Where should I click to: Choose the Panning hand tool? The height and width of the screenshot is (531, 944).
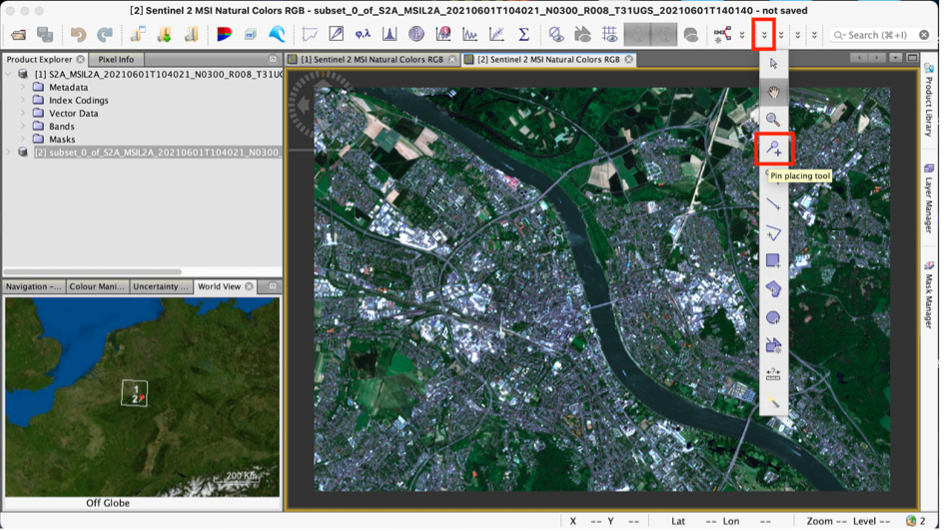pyautogui.click(x=773, y=91)
